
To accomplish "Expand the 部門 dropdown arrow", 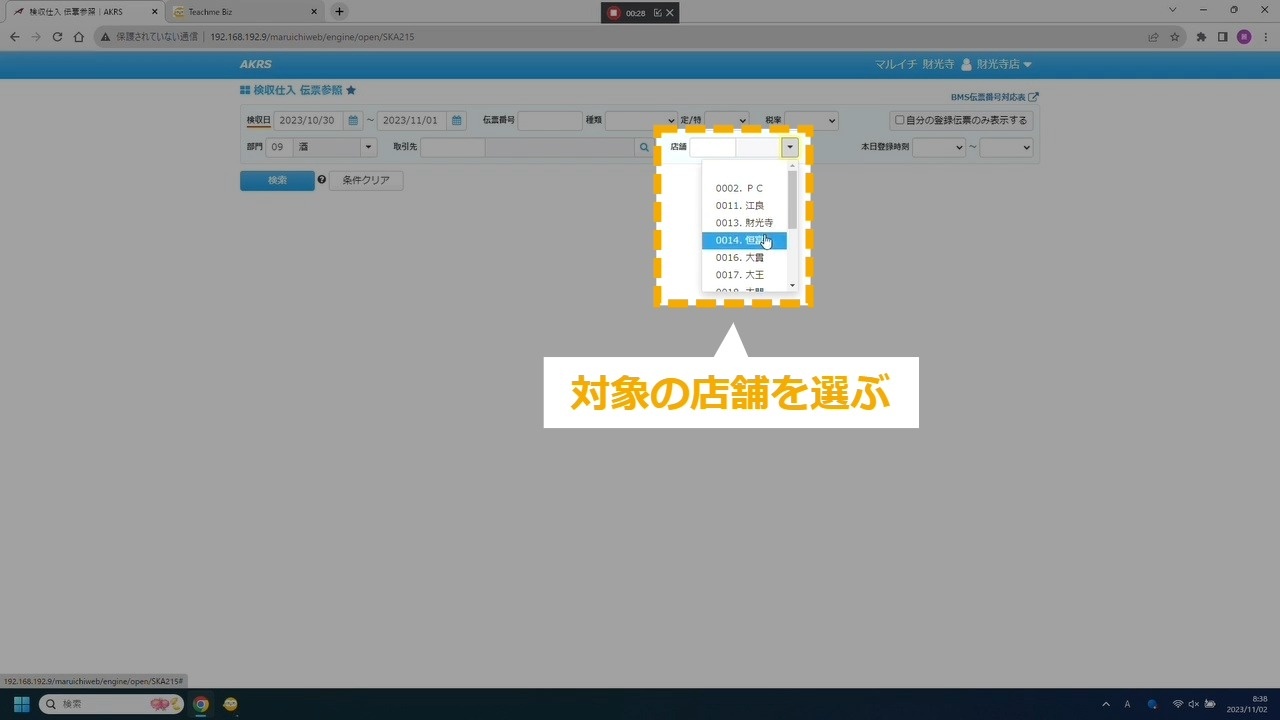I will coord(368,147).
